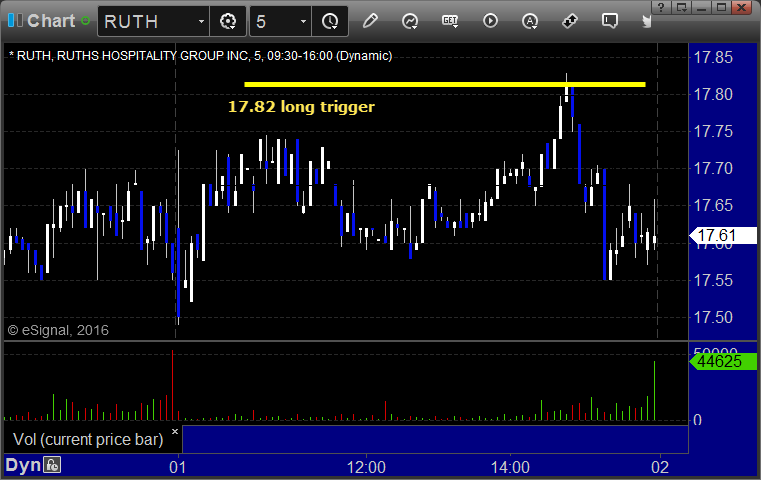The height and width of the screenshot is (480, 761).
Task: Open the time template clock icon
Action: coord(330,21)
